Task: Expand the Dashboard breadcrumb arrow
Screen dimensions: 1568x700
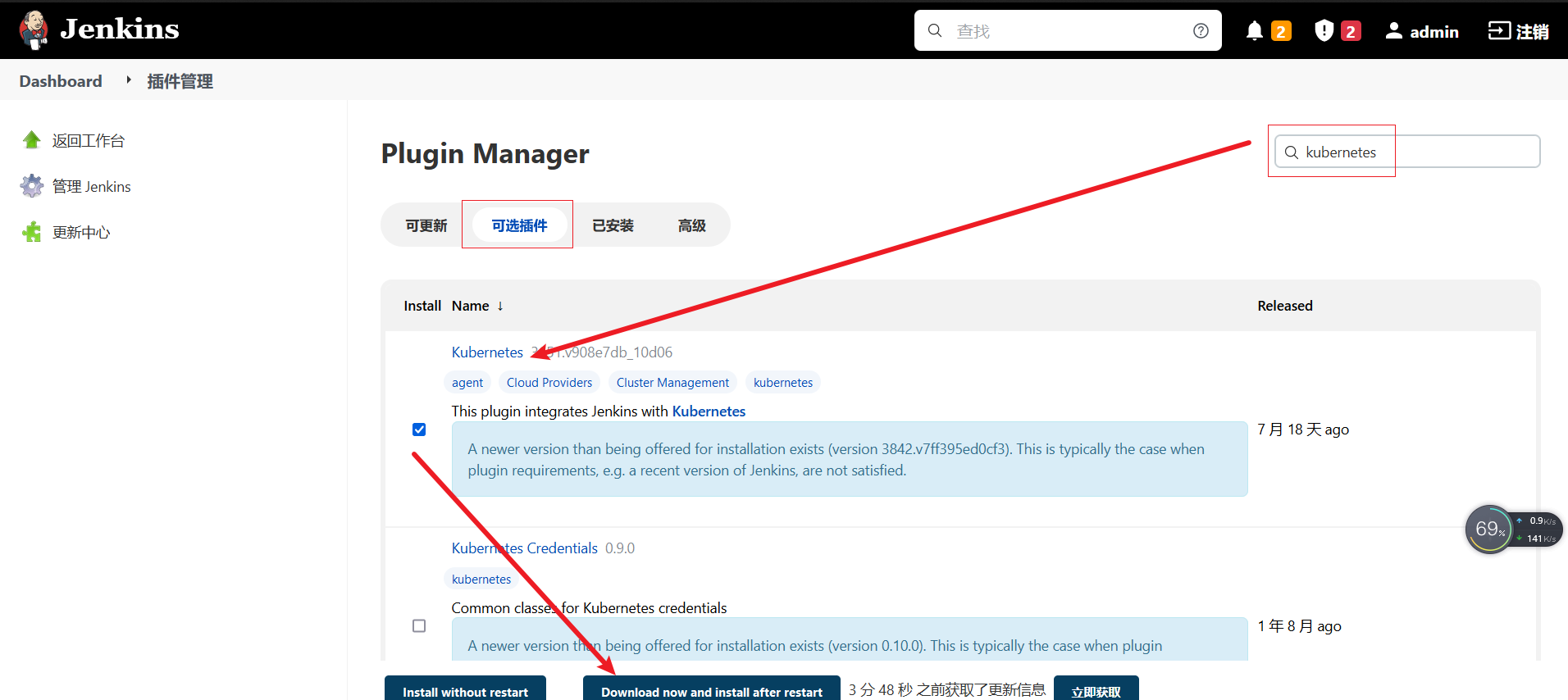Action: [128, 80]
